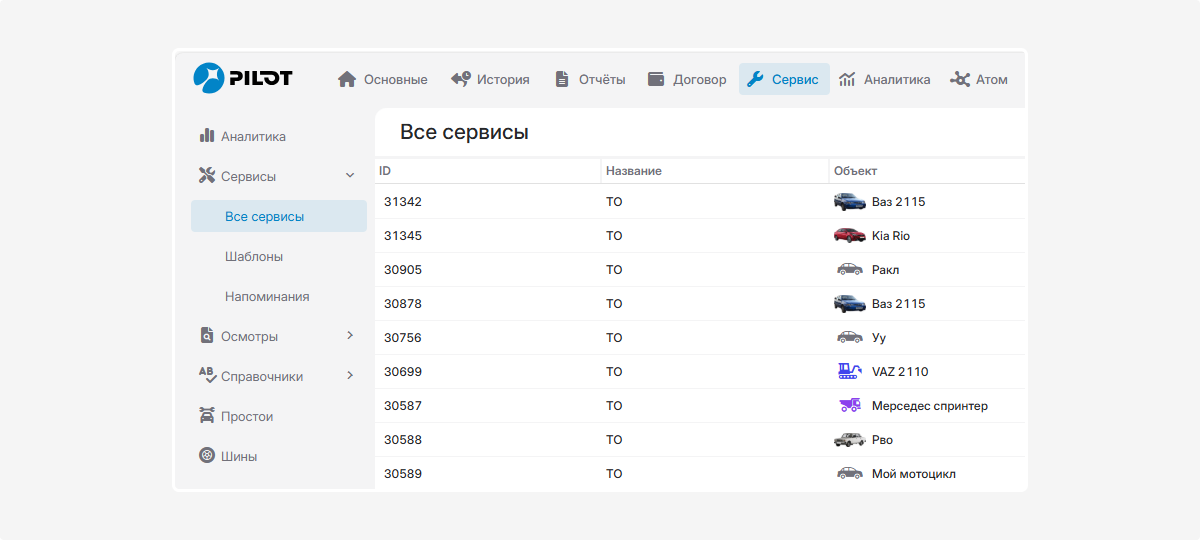Open Шаблоны in the sidebar
1200x540 pixels.
tap(254, 256)
